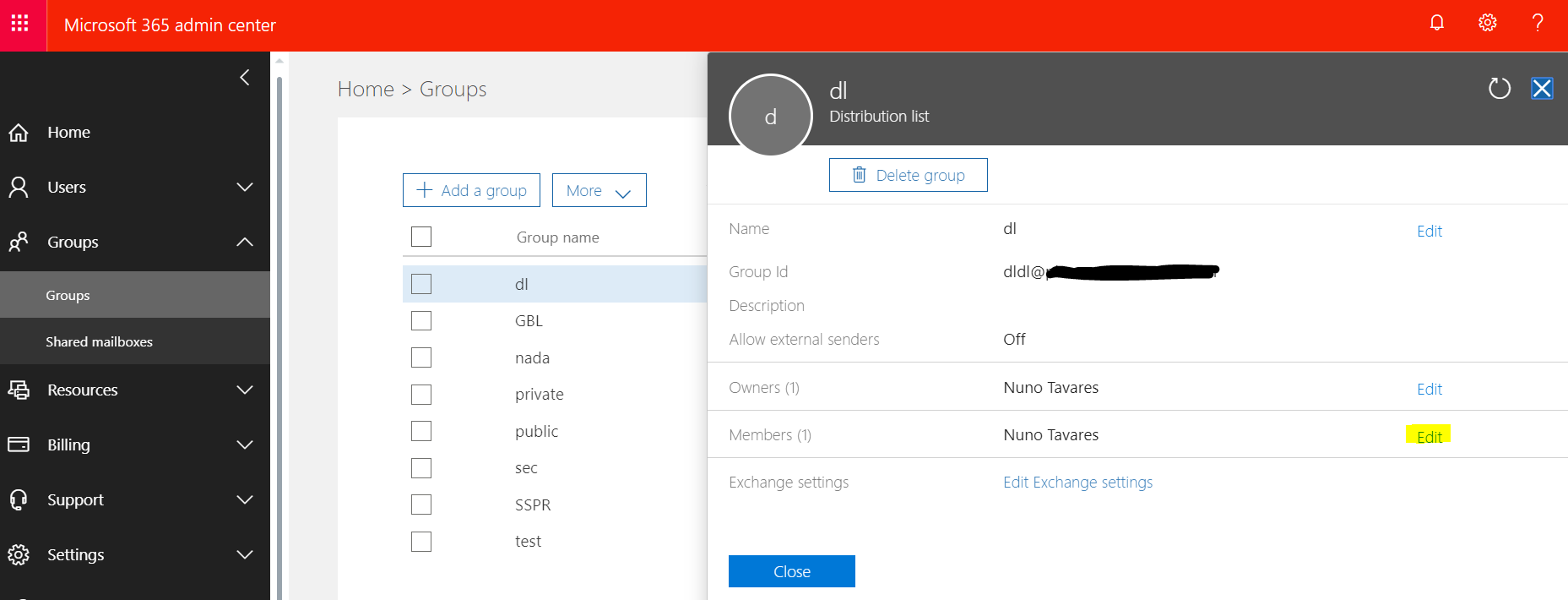The width and height of the screenshot is (1568, 600).
Task: Open Support label in the sidebar
Action: [x=75, y=499]
